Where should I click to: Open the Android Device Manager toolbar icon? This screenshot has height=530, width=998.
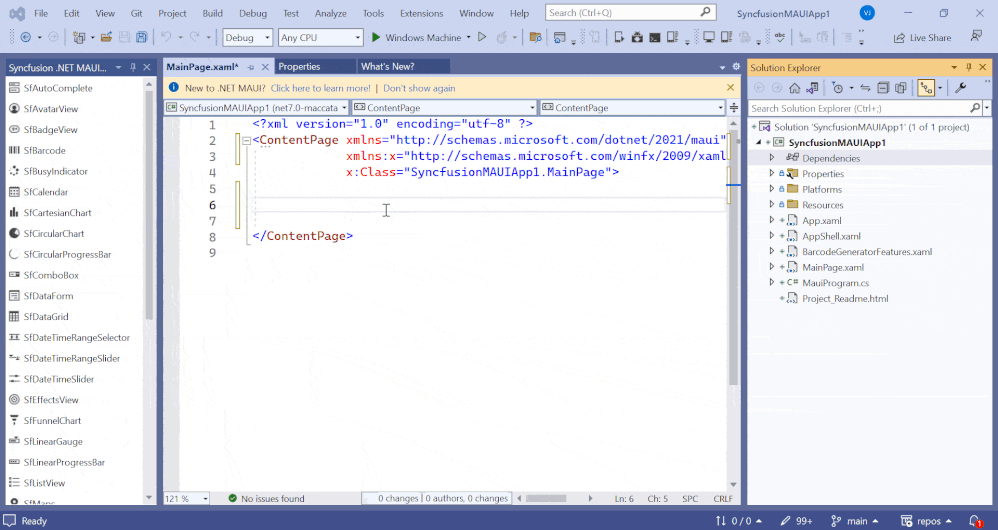[x=619, y=38]
